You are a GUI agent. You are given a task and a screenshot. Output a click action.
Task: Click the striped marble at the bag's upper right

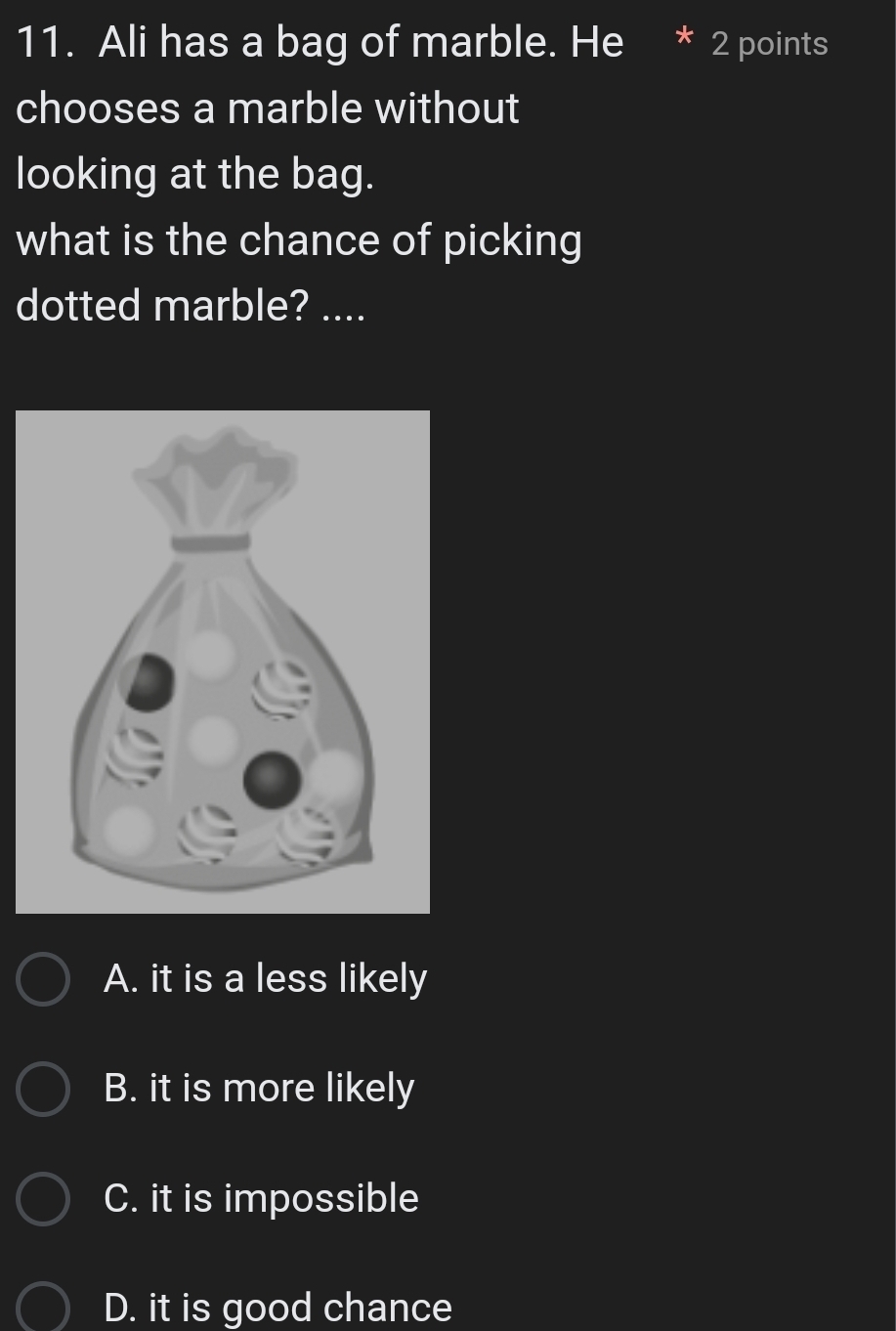coord(283,688)
